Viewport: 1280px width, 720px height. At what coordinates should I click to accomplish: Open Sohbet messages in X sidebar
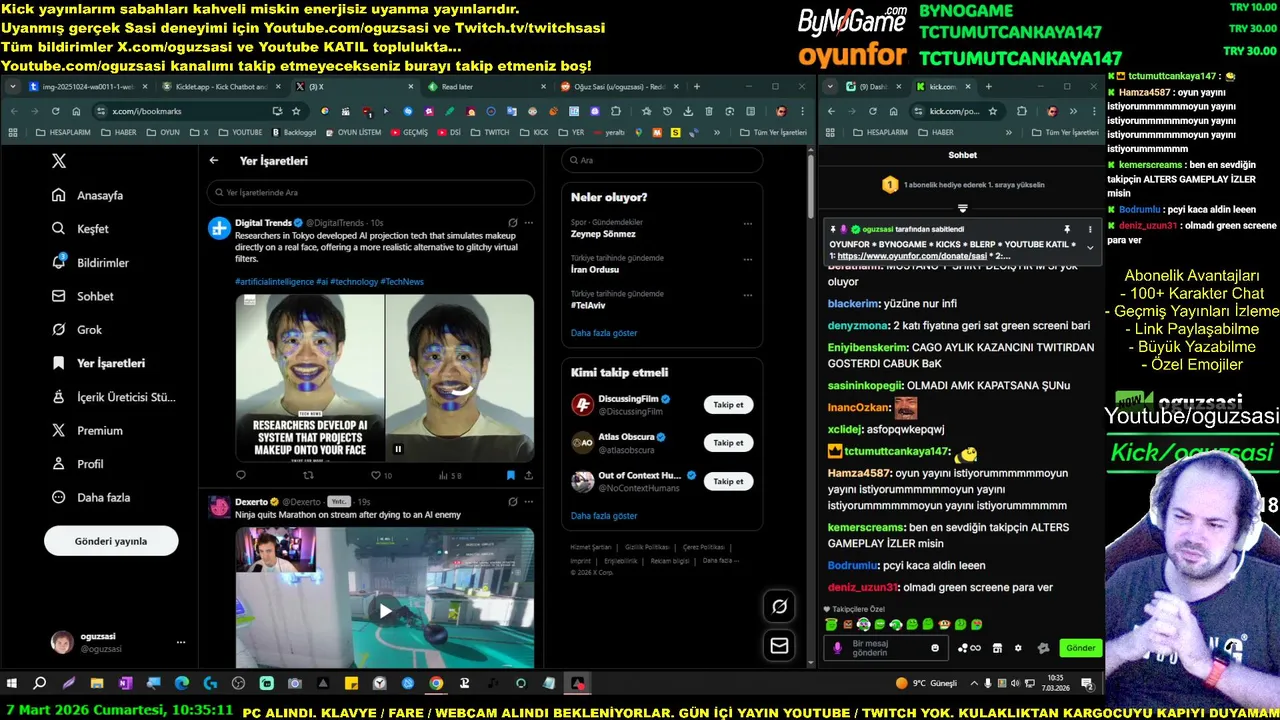coord(83,296)
